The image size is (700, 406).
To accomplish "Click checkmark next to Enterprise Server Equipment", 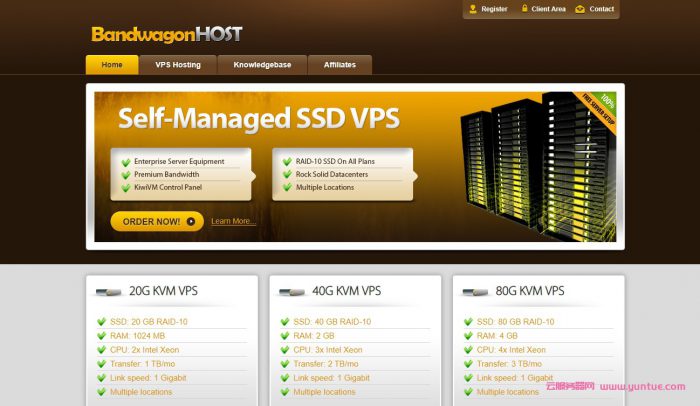I will 126,162.
